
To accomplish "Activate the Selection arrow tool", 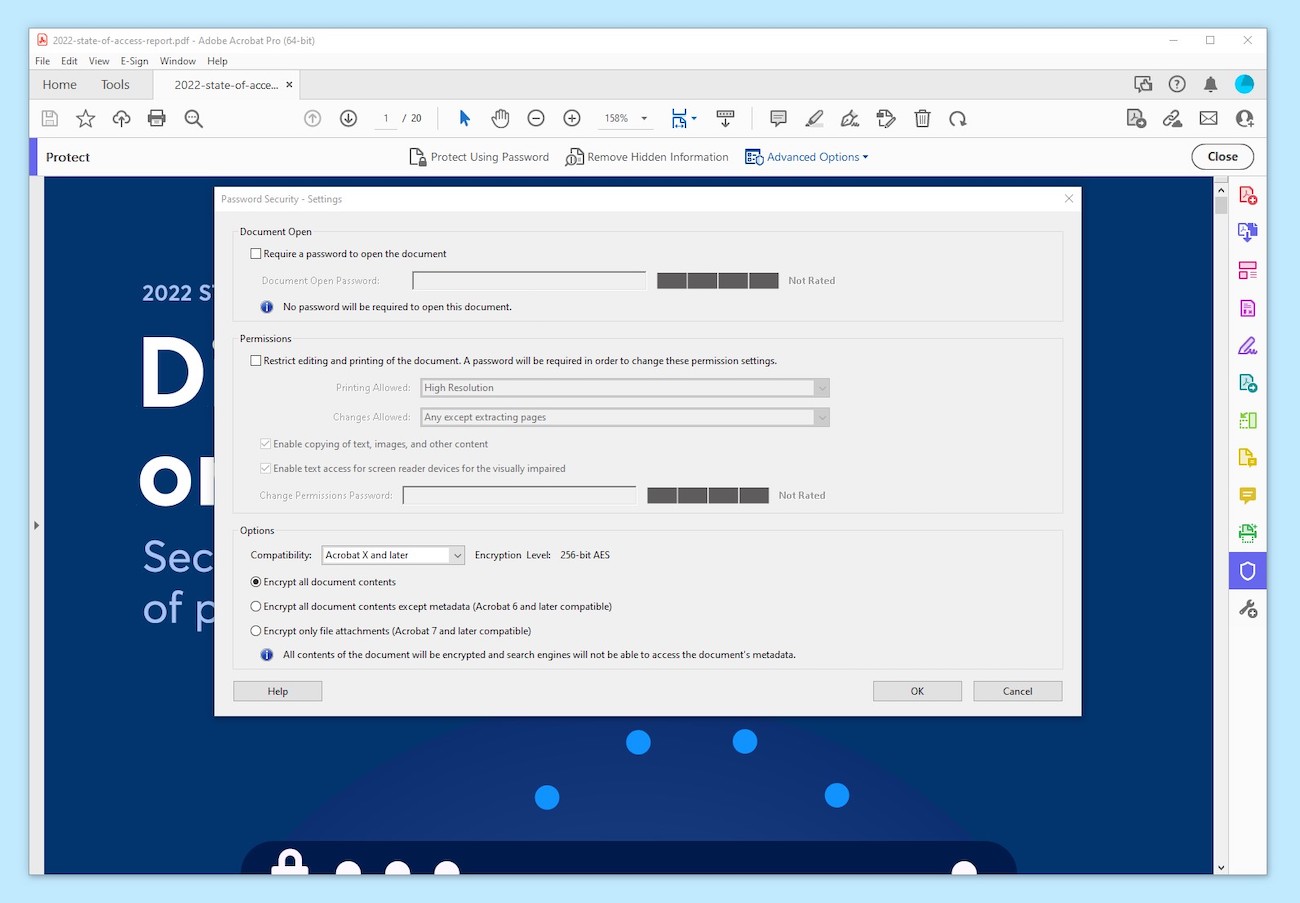I will pos(464,117).
